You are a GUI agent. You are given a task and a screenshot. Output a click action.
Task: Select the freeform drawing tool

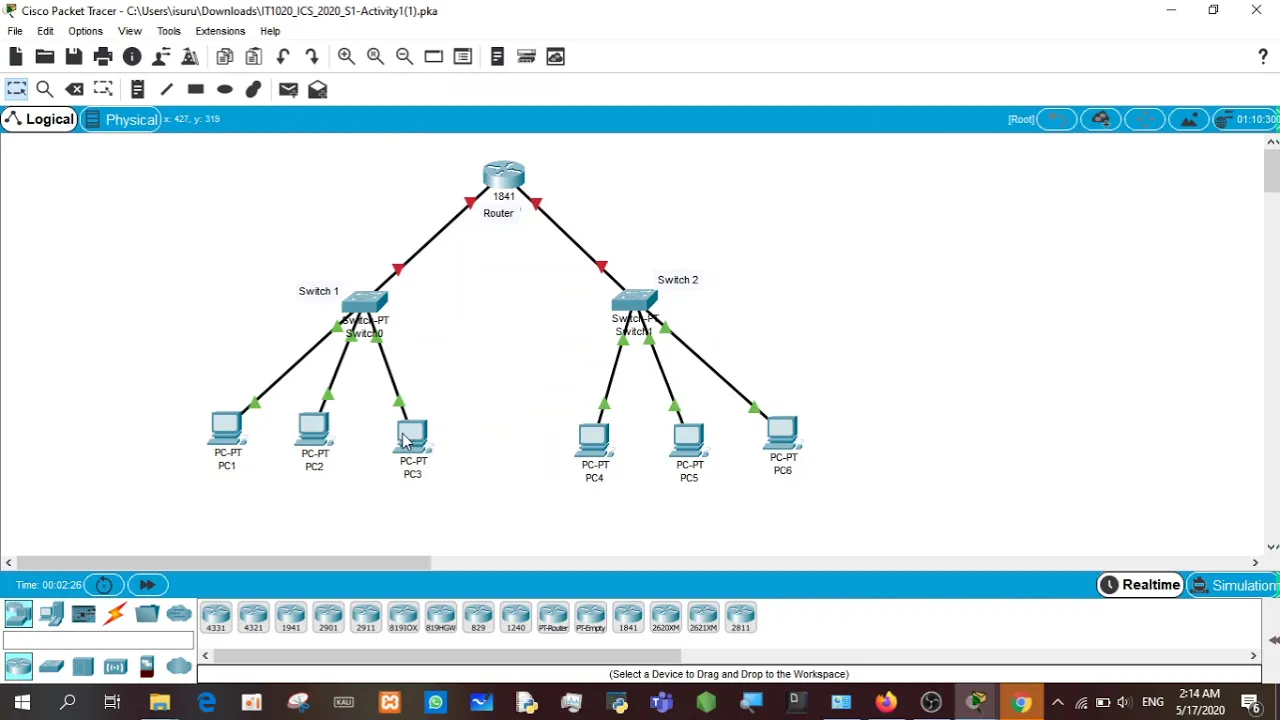click(x=254, y=90)
